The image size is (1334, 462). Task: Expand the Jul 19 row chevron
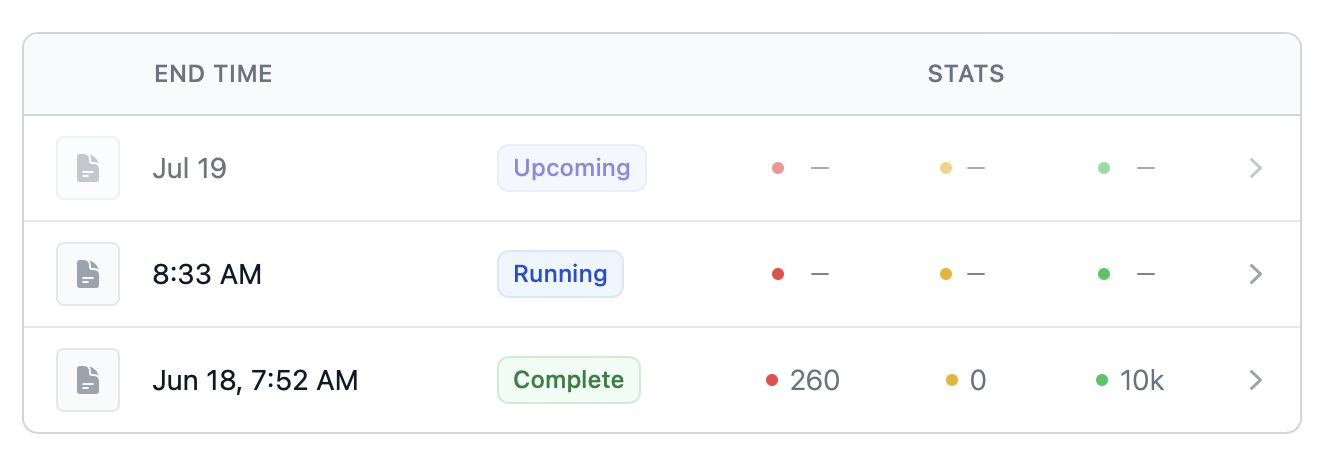(1257, 168)
